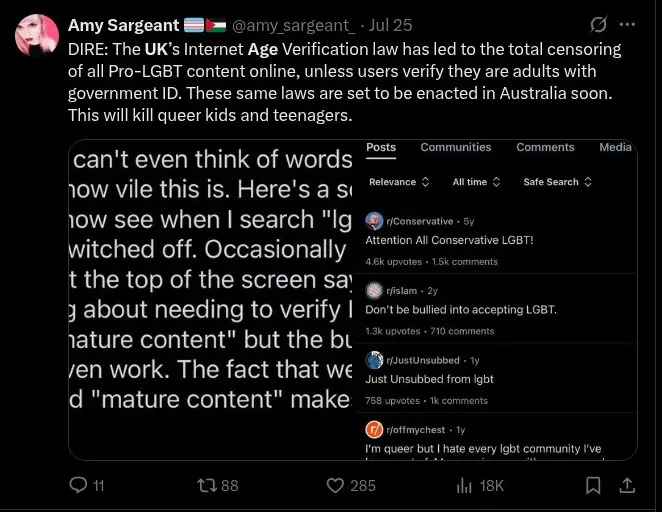The height and width of the screenshot is (512, 662).
Task: Expand the Relevance sort dropdown
Action: pyautogui.click(x=399, y=182)
